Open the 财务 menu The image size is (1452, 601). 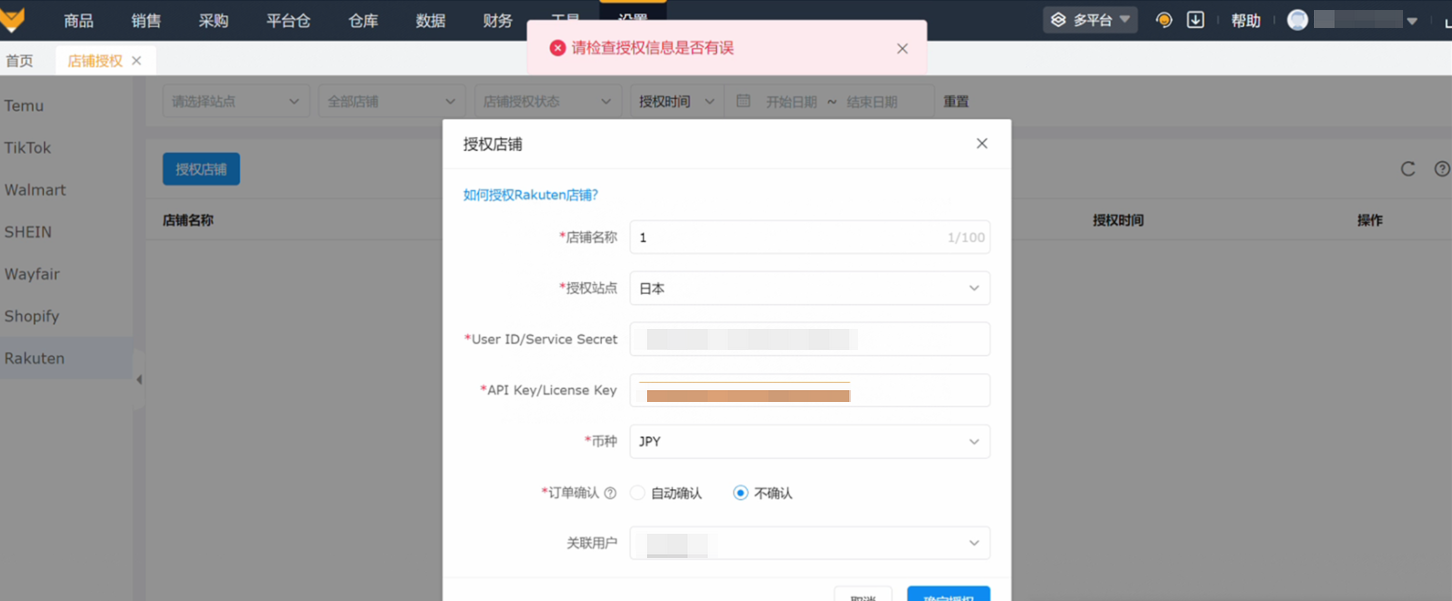(x=497, y=20)
